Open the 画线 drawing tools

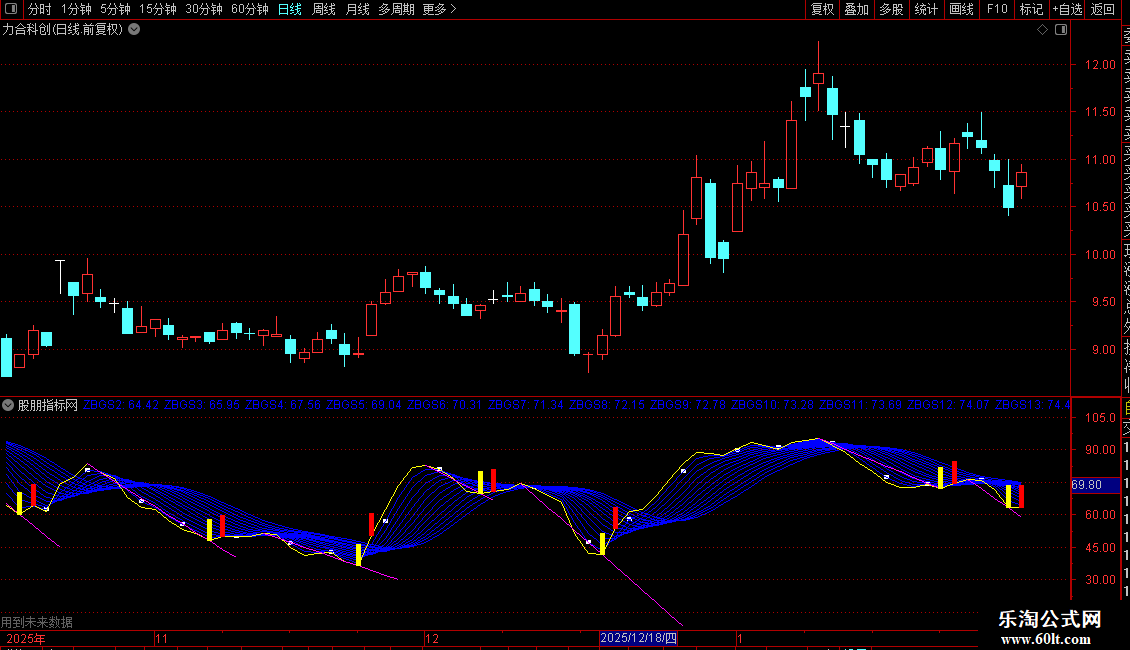[961, 9]
